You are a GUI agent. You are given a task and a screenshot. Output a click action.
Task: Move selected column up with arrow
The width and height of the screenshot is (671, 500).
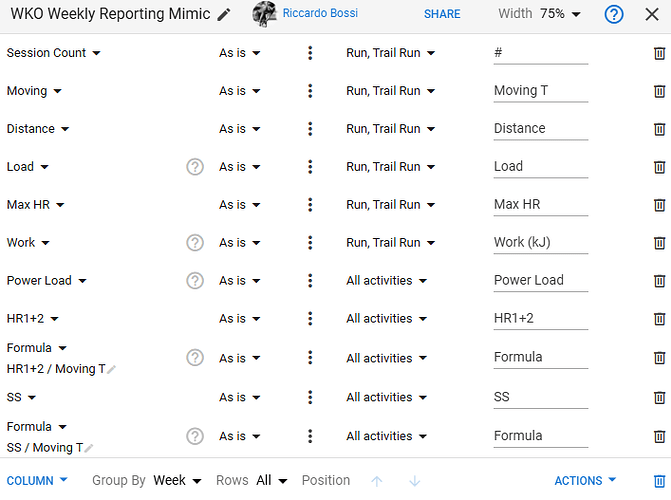(x=377, y=481)
